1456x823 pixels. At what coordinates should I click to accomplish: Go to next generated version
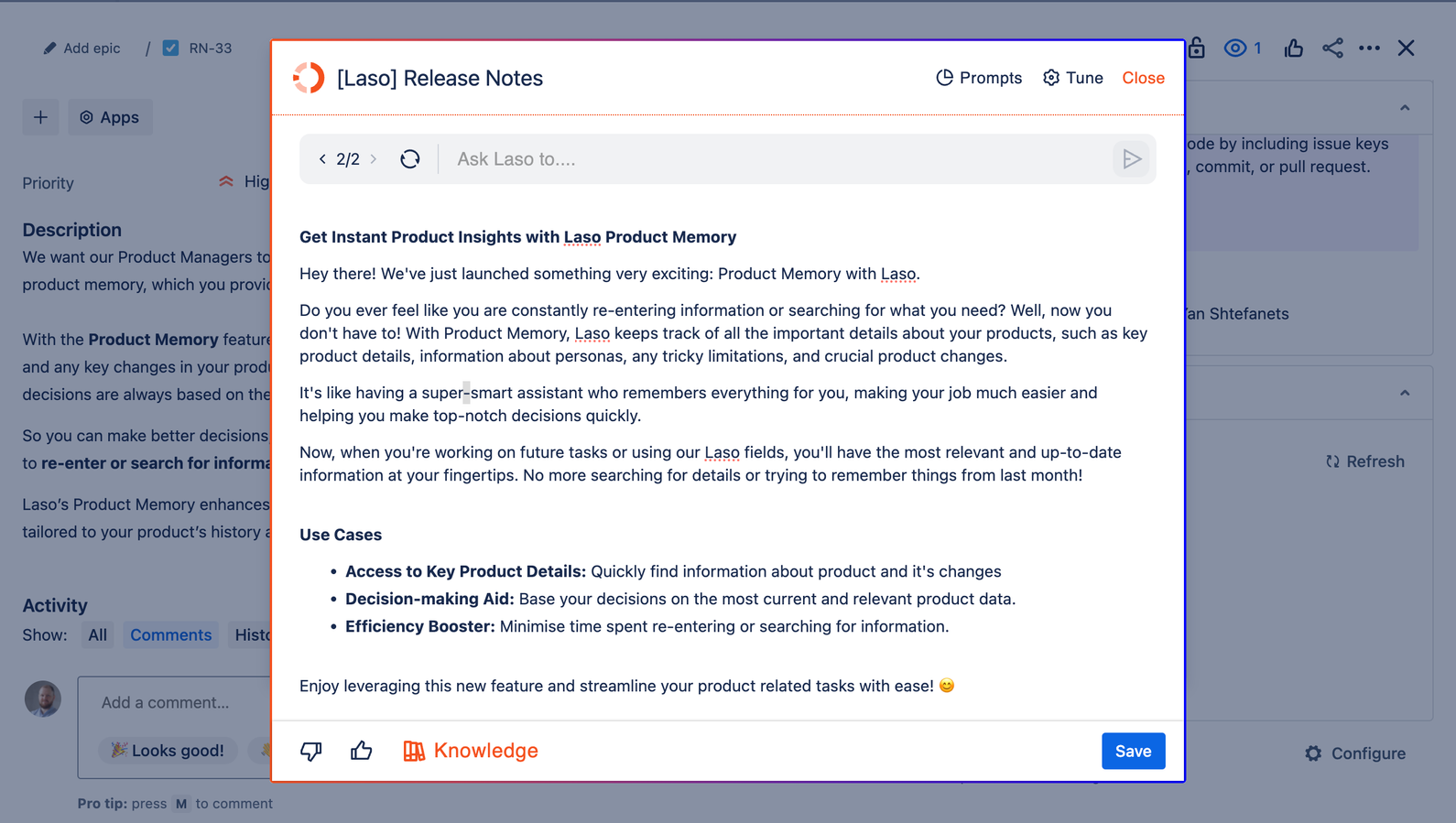(x=374, y=159)
